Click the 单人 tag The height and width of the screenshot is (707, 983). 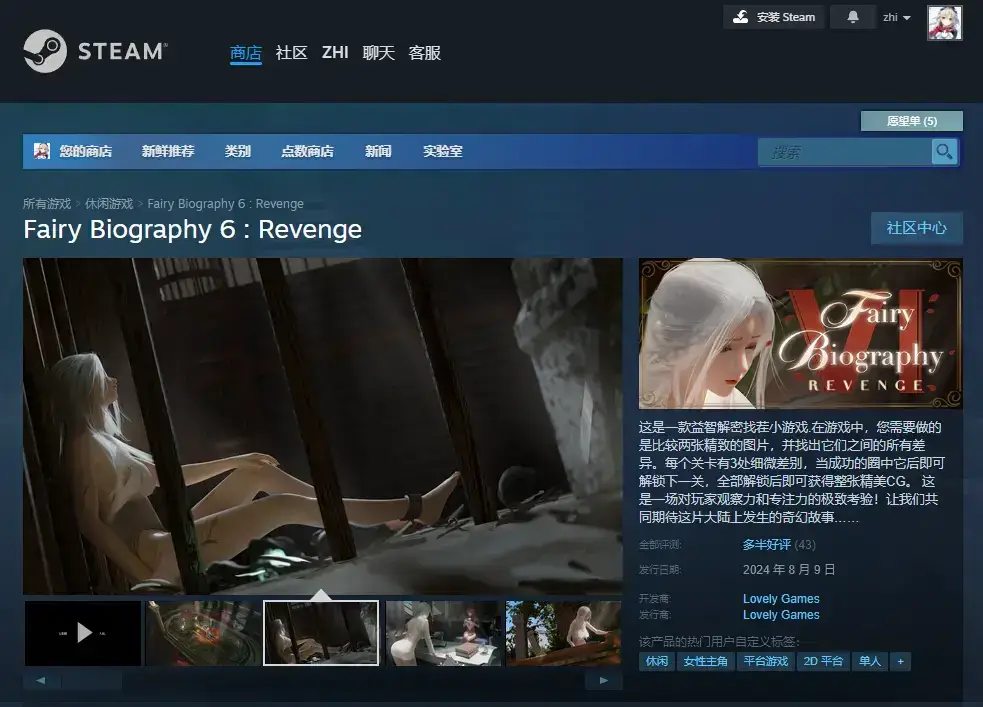click(x=870, y=661)
